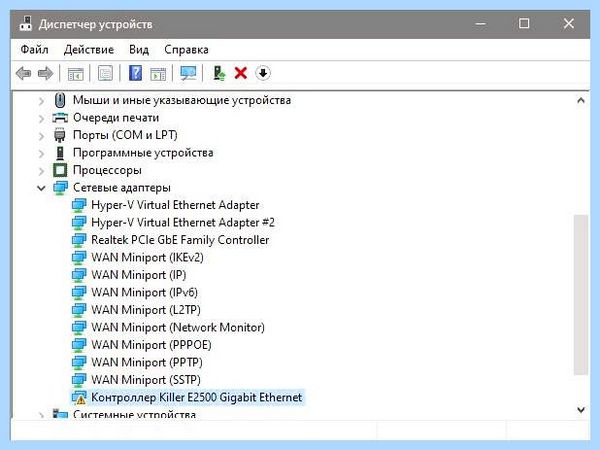Click the blue Help question mark icon
The image size is (600, 450).
pos(135,73)
